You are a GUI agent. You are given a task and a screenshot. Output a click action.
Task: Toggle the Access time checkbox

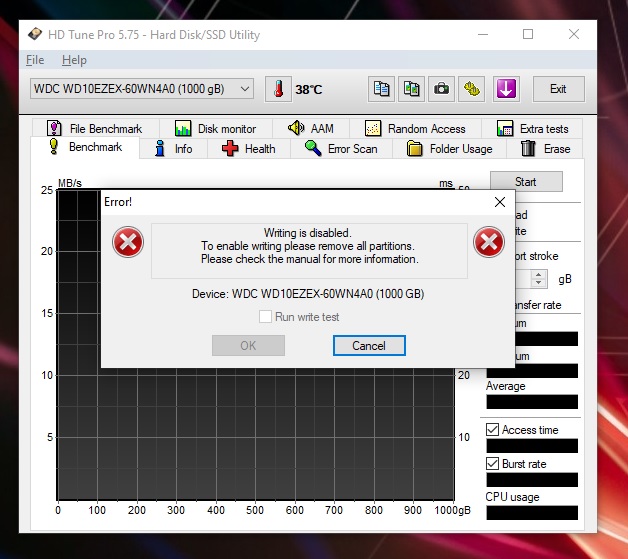click(x=492, y=430)
